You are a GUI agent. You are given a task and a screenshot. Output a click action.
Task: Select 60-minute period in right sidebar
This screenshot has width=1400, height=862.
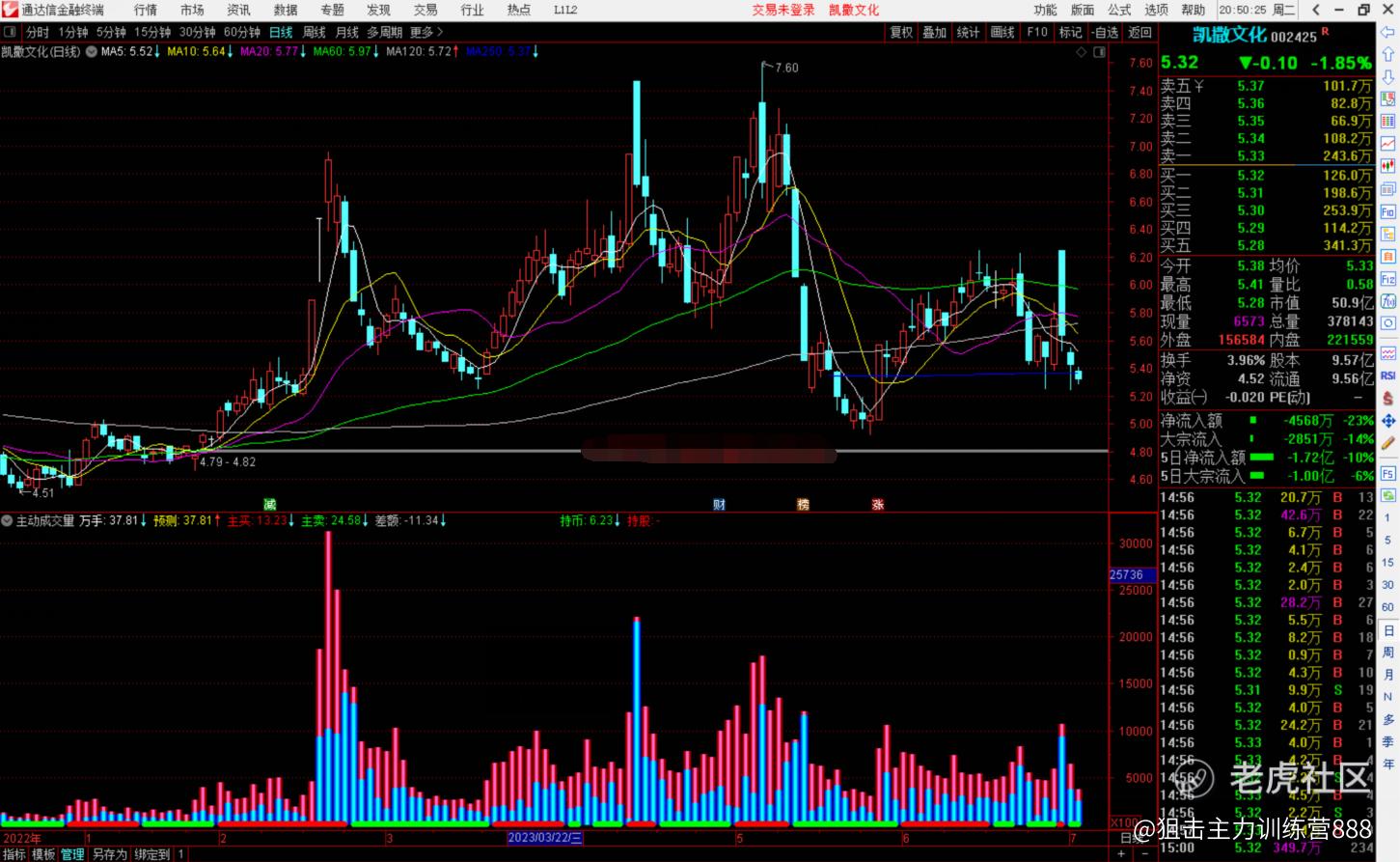tap(1388, 606)
